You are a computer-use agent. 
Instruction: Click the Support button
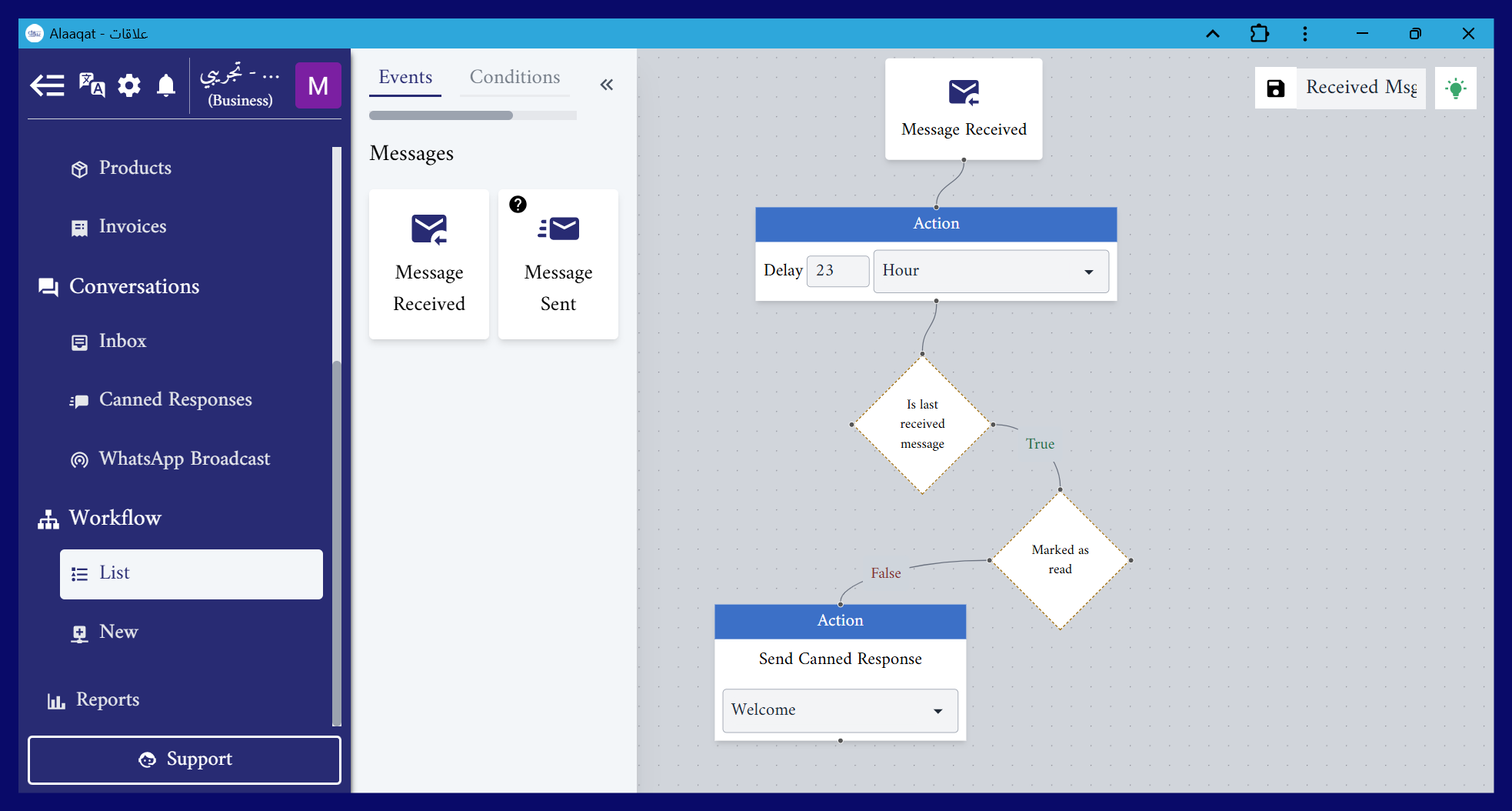(185, 759)
